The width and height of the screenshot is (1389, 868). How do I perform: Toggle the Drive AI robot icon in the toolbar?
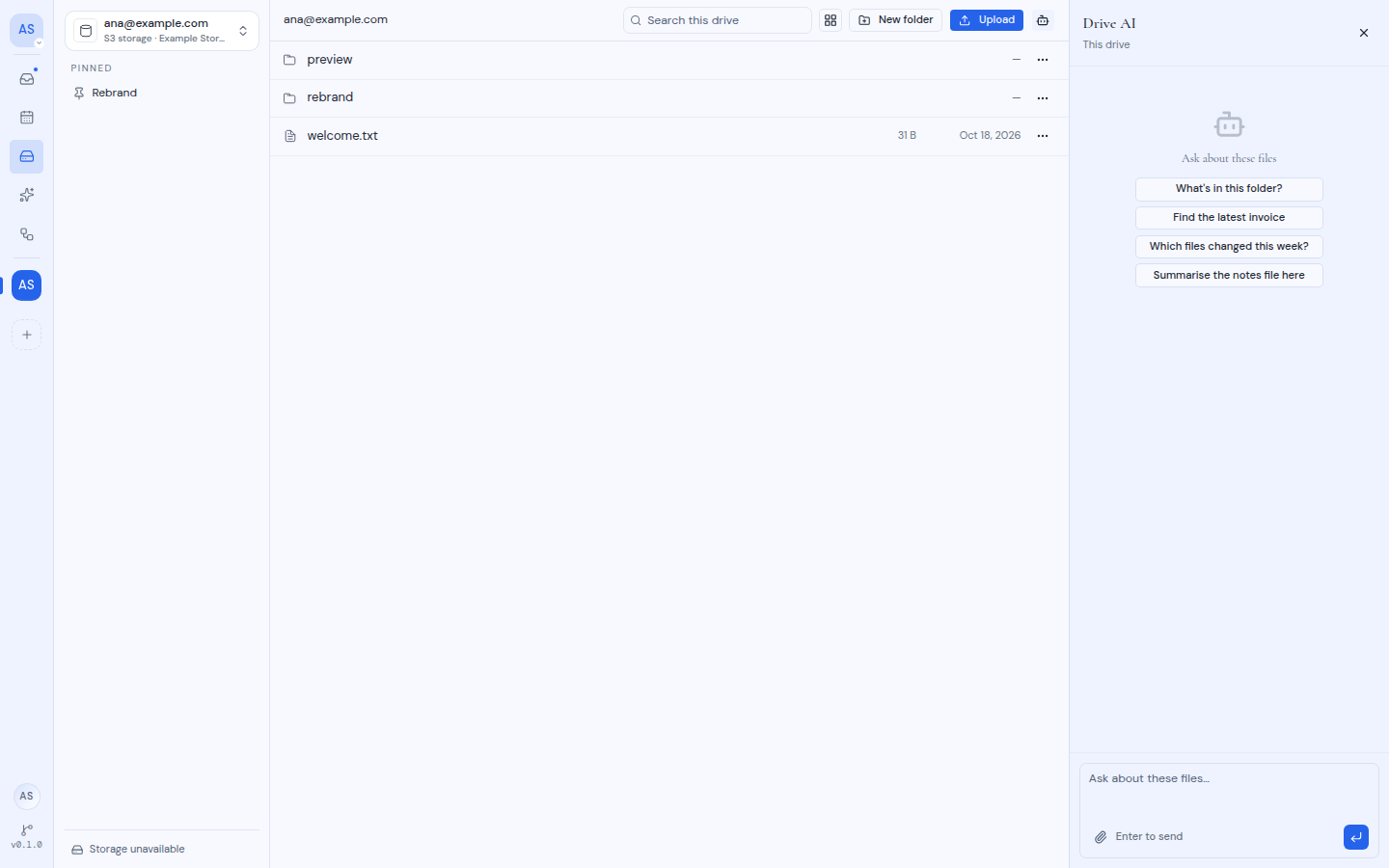[1043, 20]
